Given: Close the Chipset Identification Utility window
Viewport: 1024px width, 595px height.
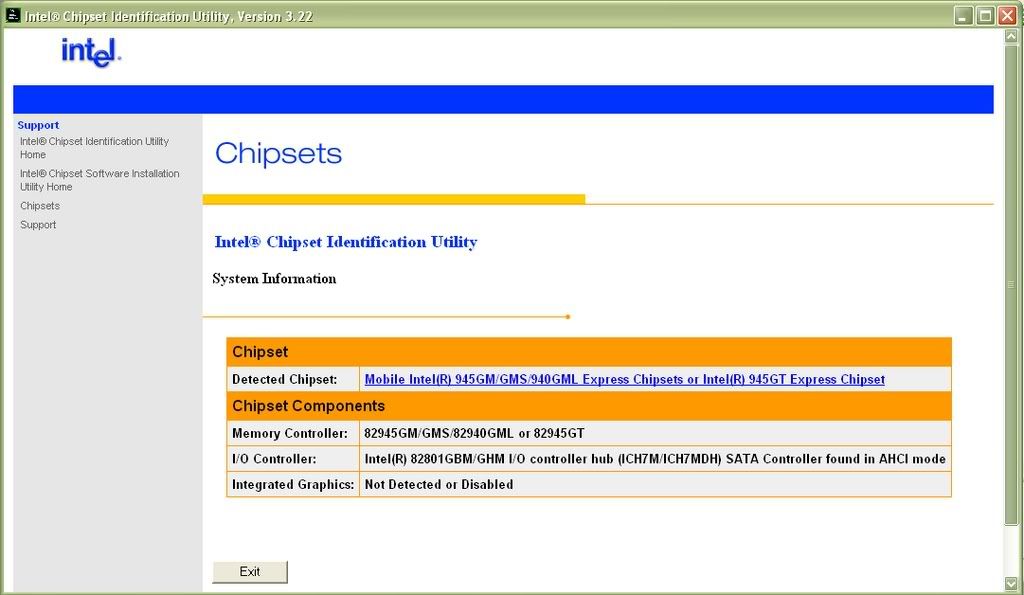Looking at the screenshot, I should click(x=1007, y=15).
